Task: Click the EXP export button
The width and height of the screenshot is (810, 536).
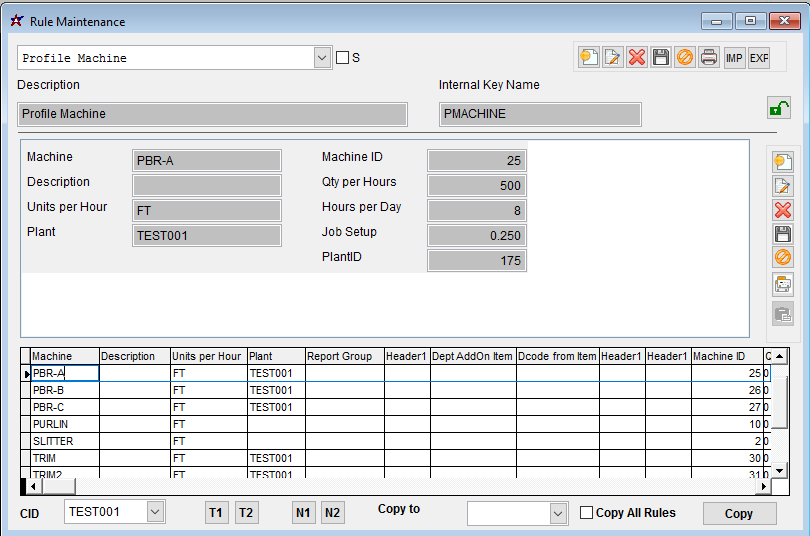Action: coord(759,57)
